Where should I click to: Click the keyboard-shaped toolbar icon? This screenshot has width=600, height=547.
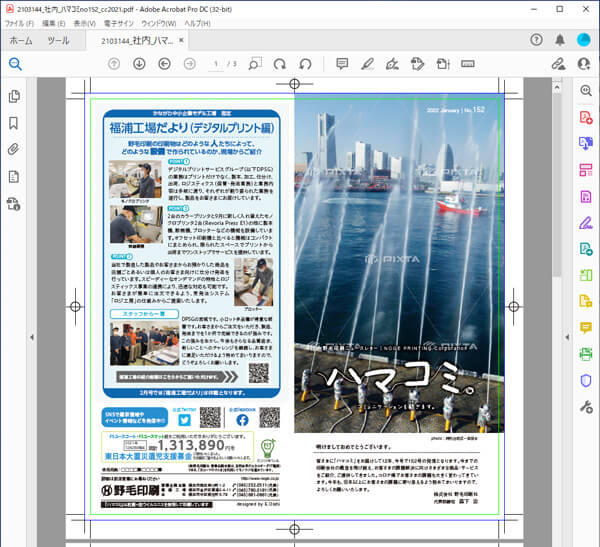tap(468, 64)
